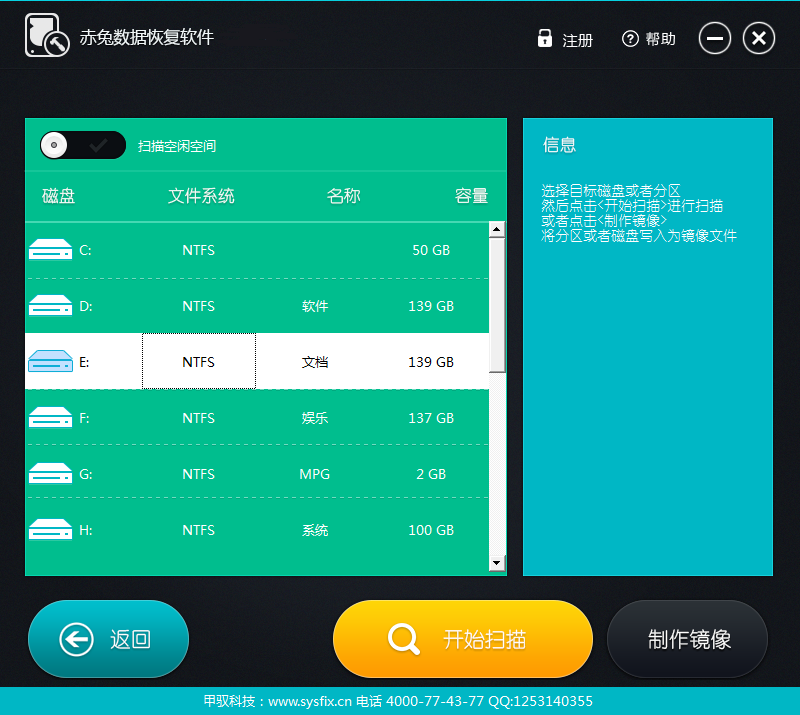Open the 帮助 help link

[x=660, y=39]
